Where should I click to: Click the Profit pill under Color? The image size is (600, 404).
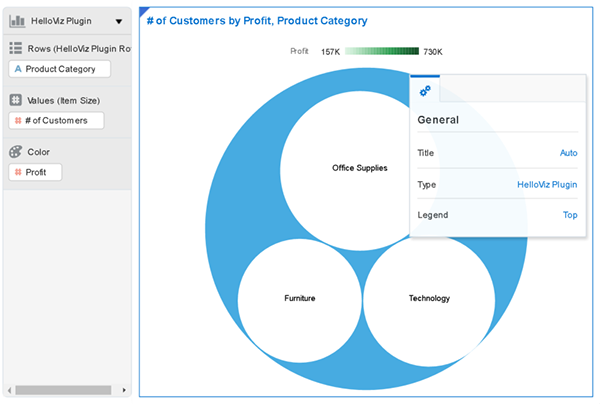(35, 172)
